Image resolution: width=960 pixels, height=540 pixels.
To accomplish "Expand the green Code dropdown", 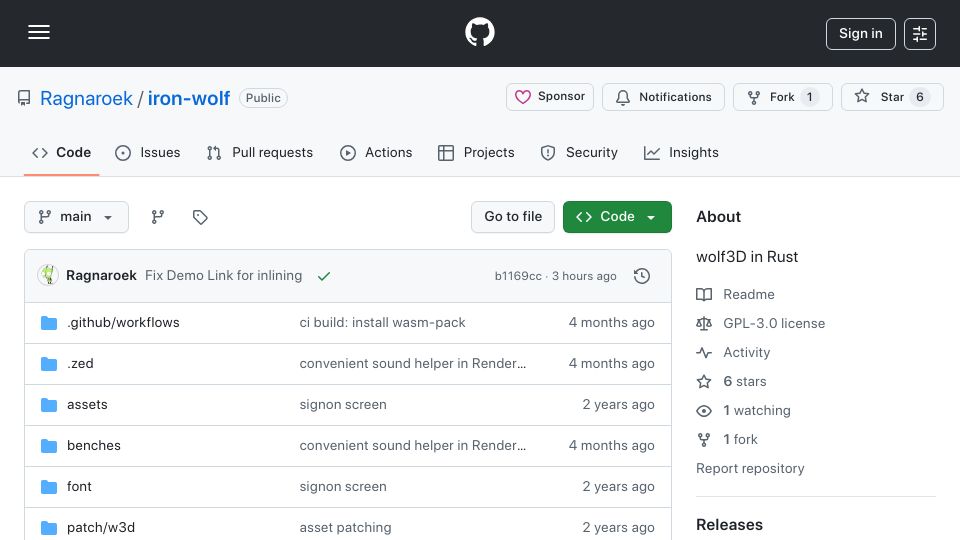I will pyautogui.click(x=617, y=217).
